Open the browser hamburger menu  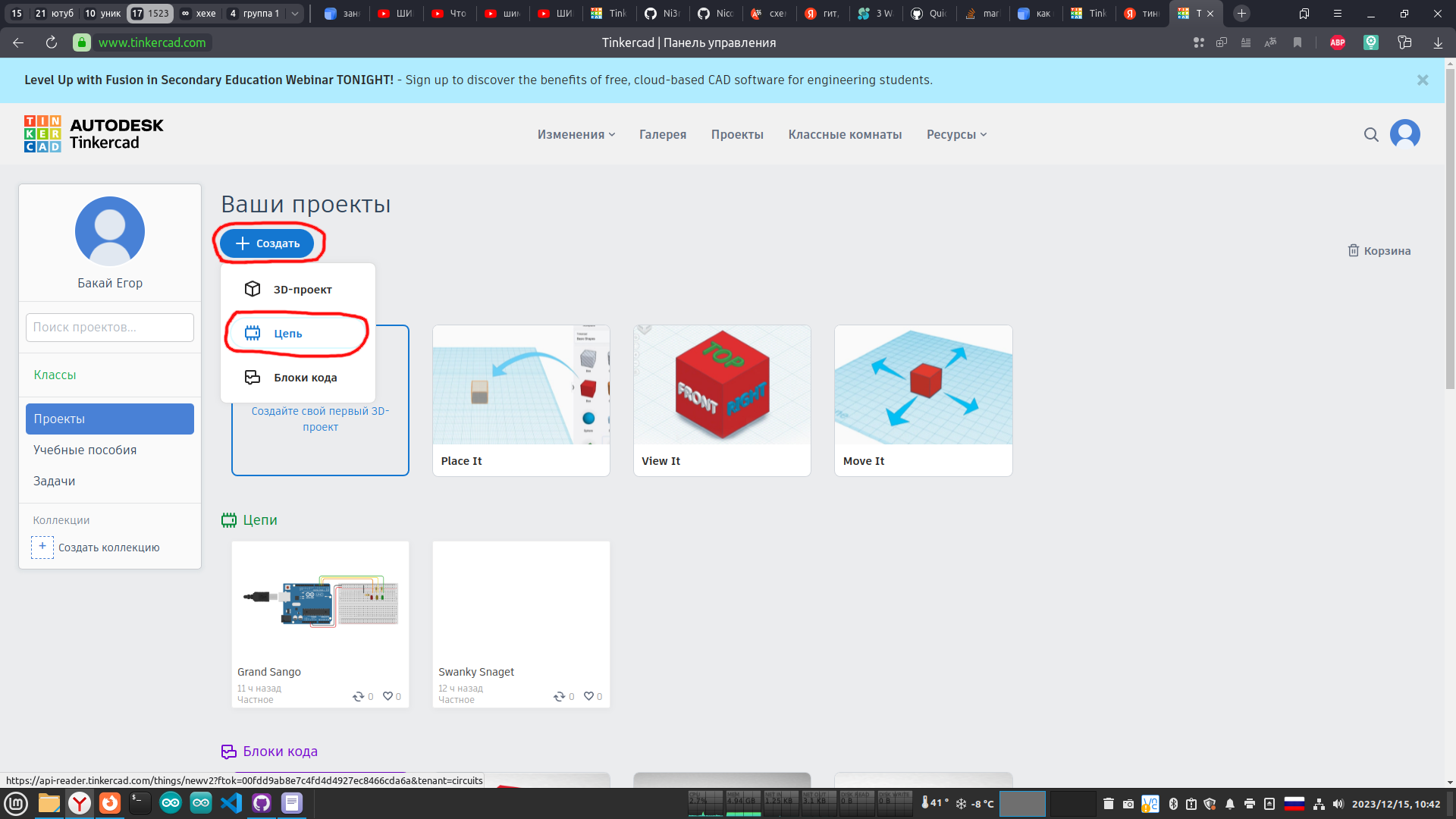pyautogui.click(x=1338, y=14)
